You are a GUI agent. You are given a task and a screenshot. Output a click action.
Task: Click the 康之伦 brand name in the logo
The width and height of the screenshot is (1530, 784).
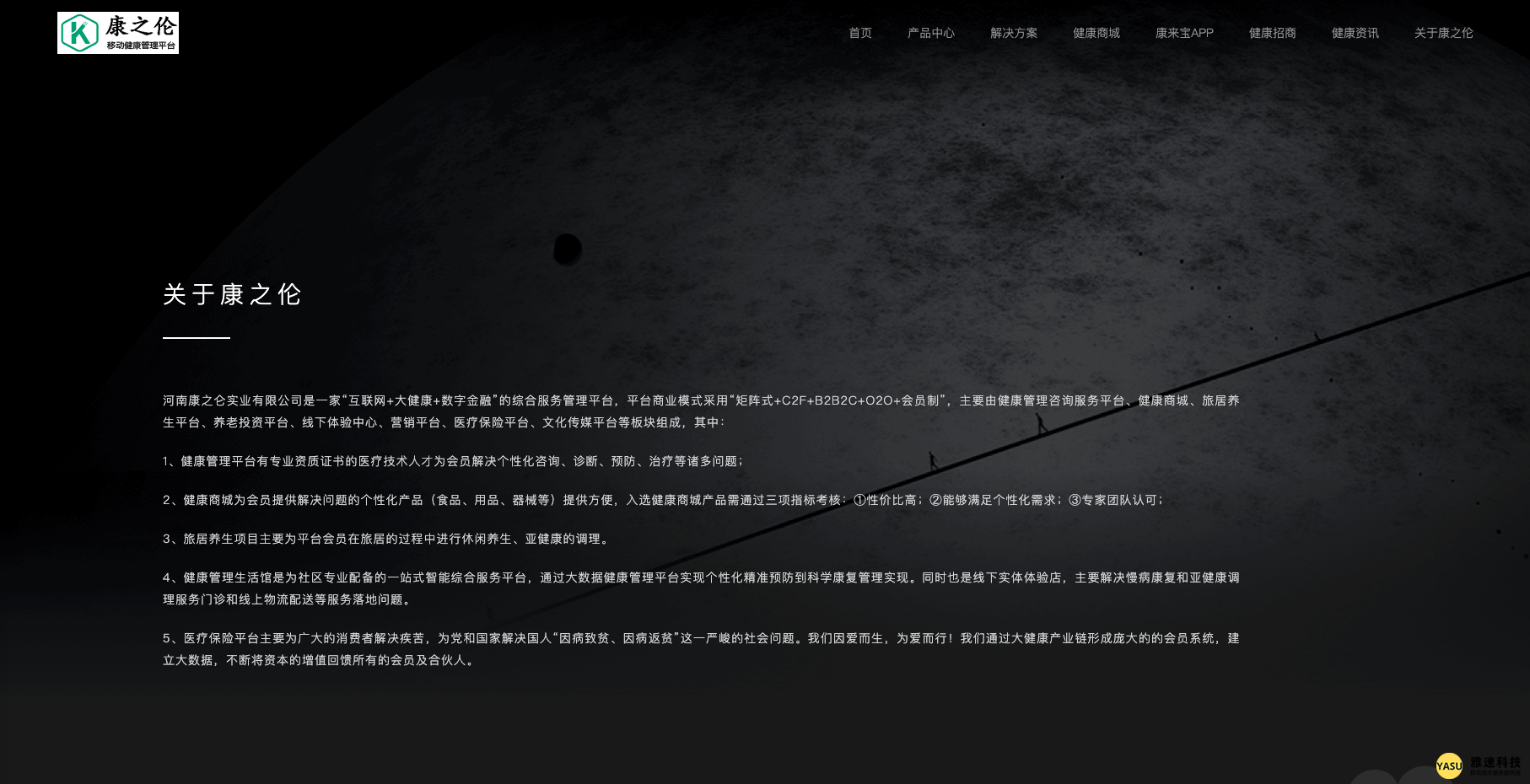click(140, 26)
